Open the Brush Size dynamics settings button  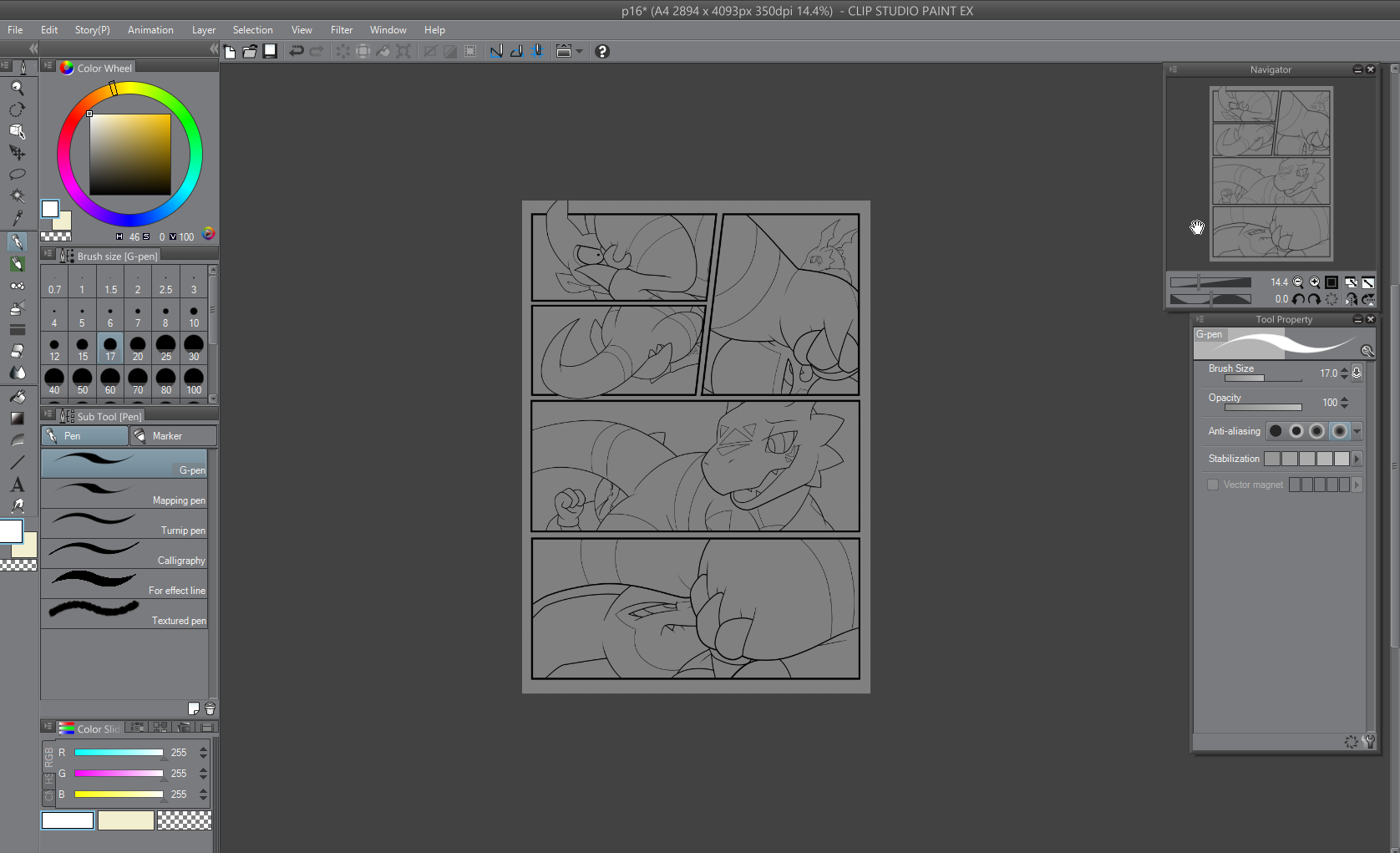(1357, 373)
